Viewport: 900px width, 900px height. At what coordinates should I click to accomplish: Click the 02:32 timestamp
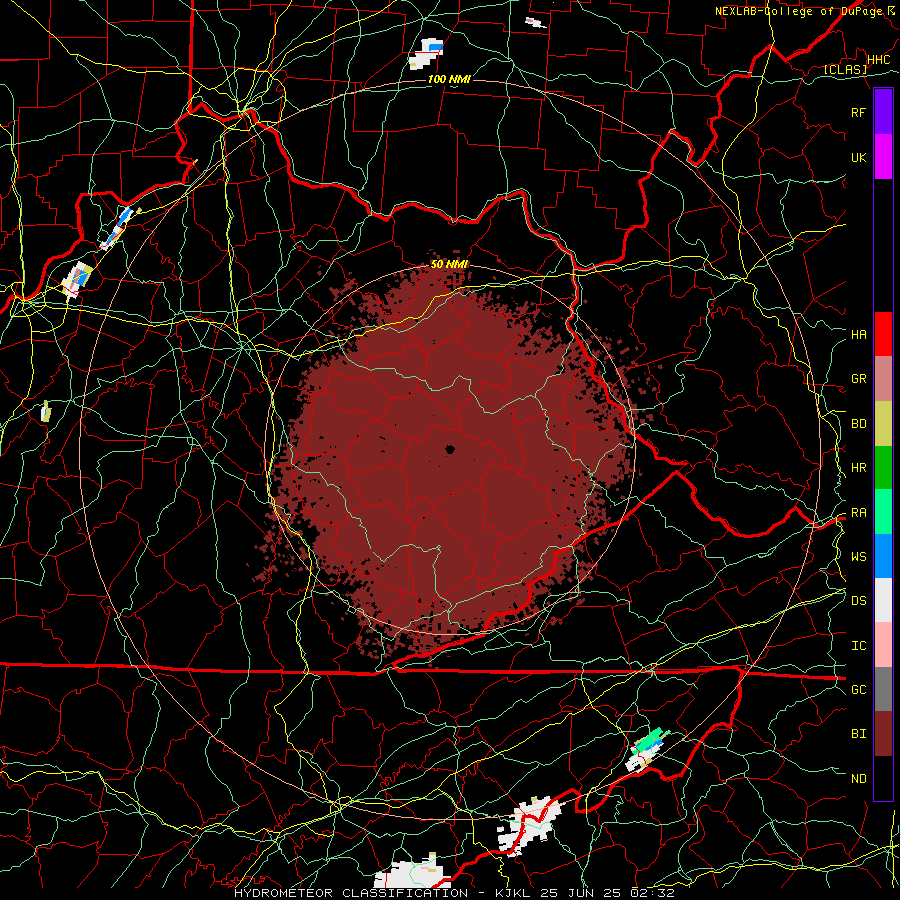pos(652,893)
